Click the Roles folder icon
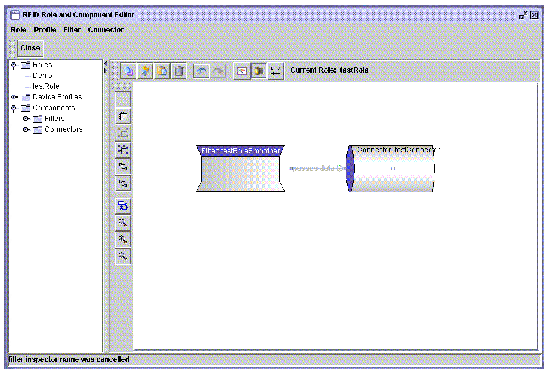Image resolution: width=549 pixels, height=374 pixels. [26, 65]
